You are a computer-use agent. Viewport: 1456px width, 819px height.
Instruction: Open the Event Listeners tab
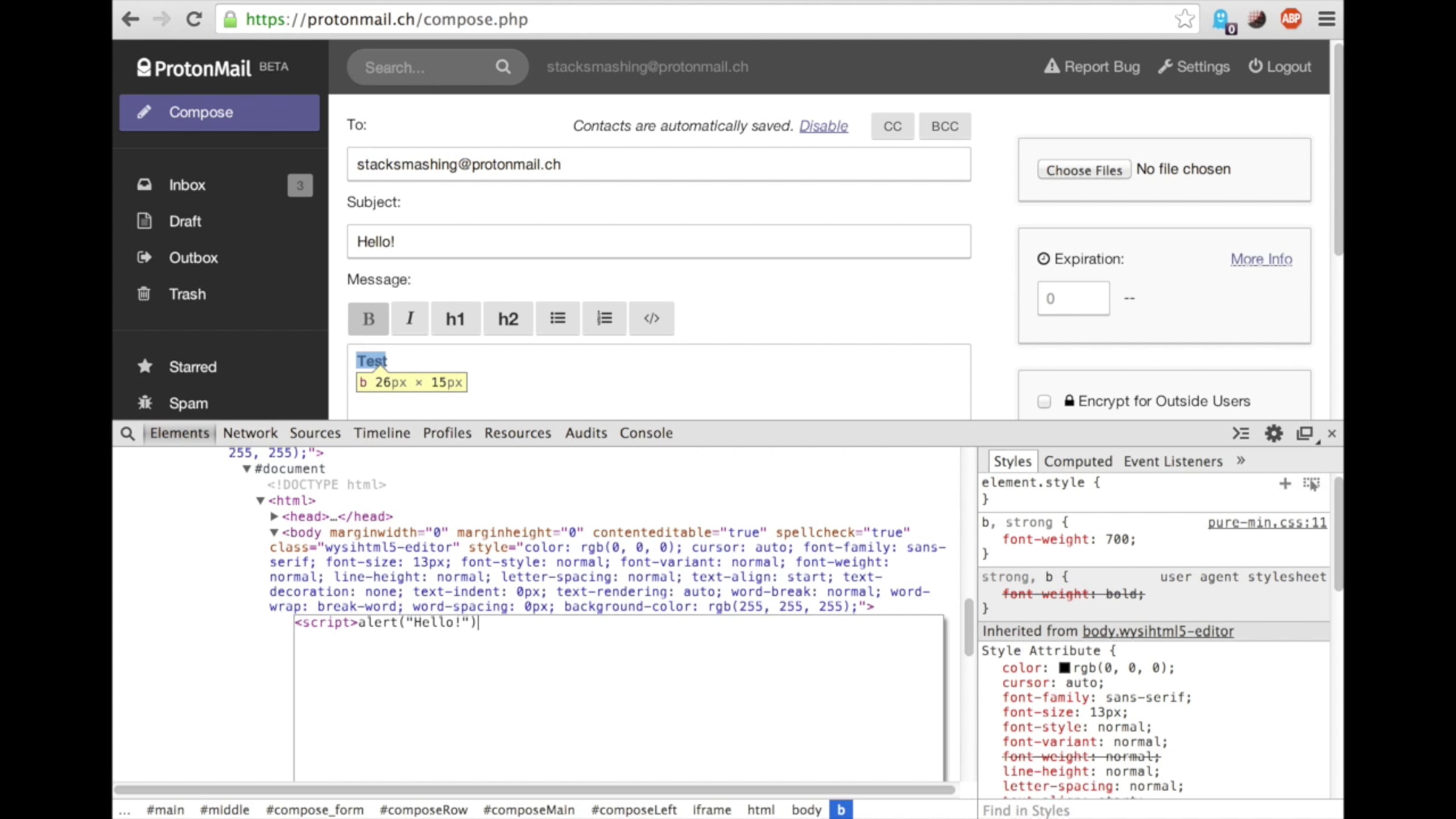tap(1173, 462)
